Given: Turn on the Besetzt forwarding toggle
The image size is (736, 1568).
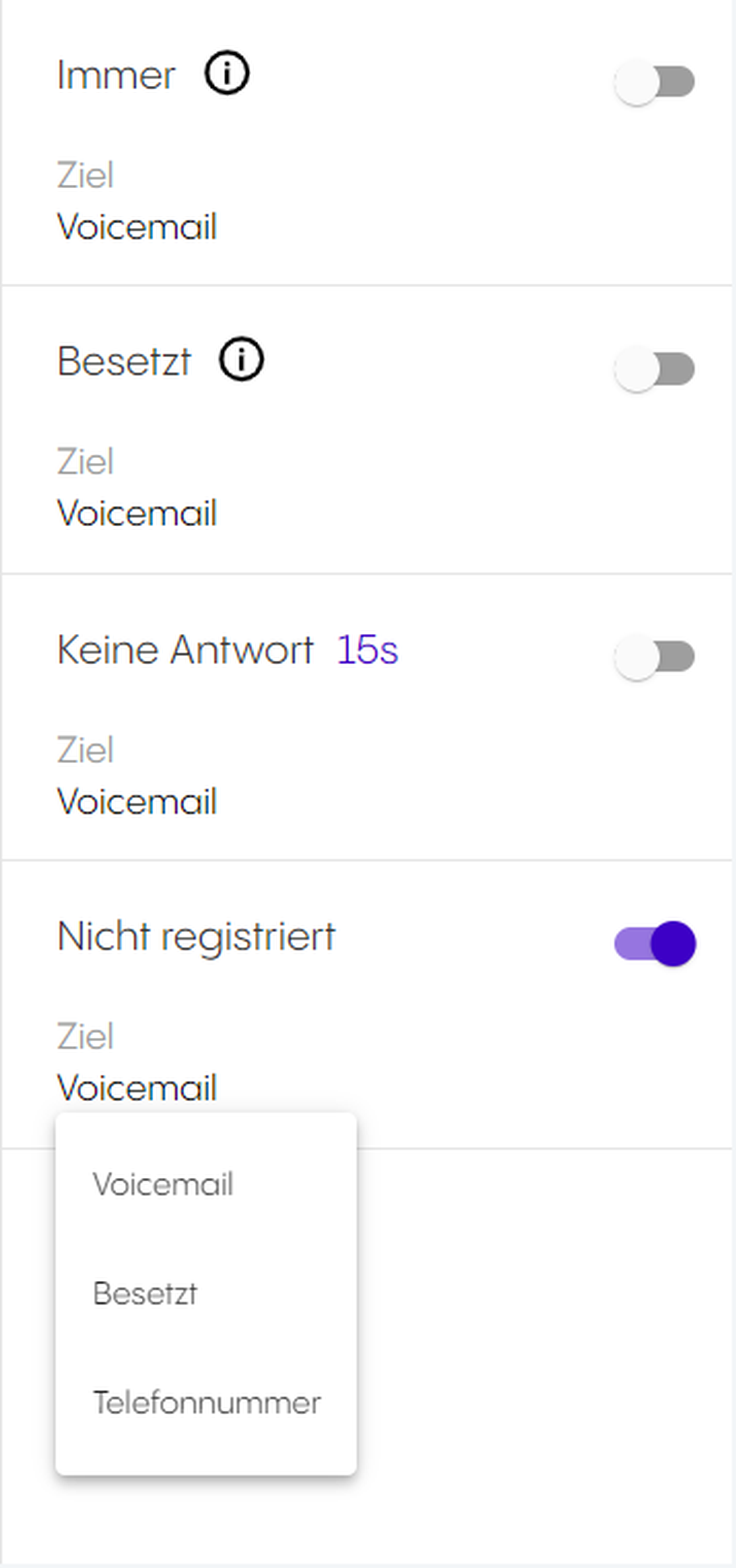Looking at the screenshot, I should pos(654,369).
